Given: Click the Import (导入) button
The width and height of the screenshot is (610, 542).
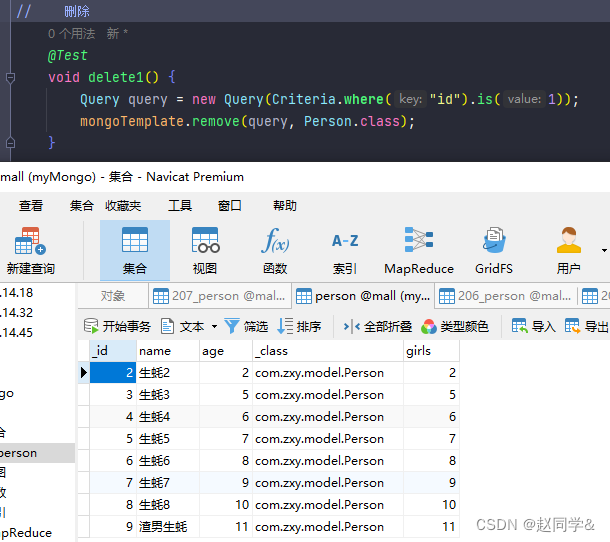Looking at the screenshot, I should click(x=533, y=326).
